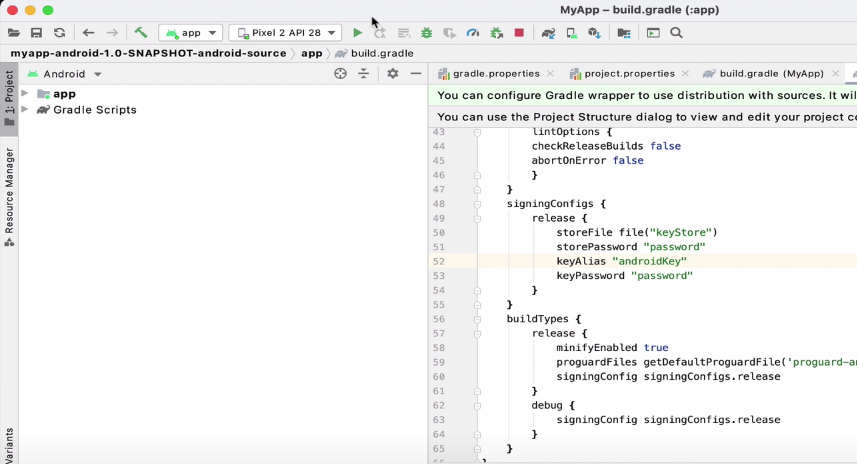Click the Gradle wrapper configuration notification banner

tap(643, 95)
